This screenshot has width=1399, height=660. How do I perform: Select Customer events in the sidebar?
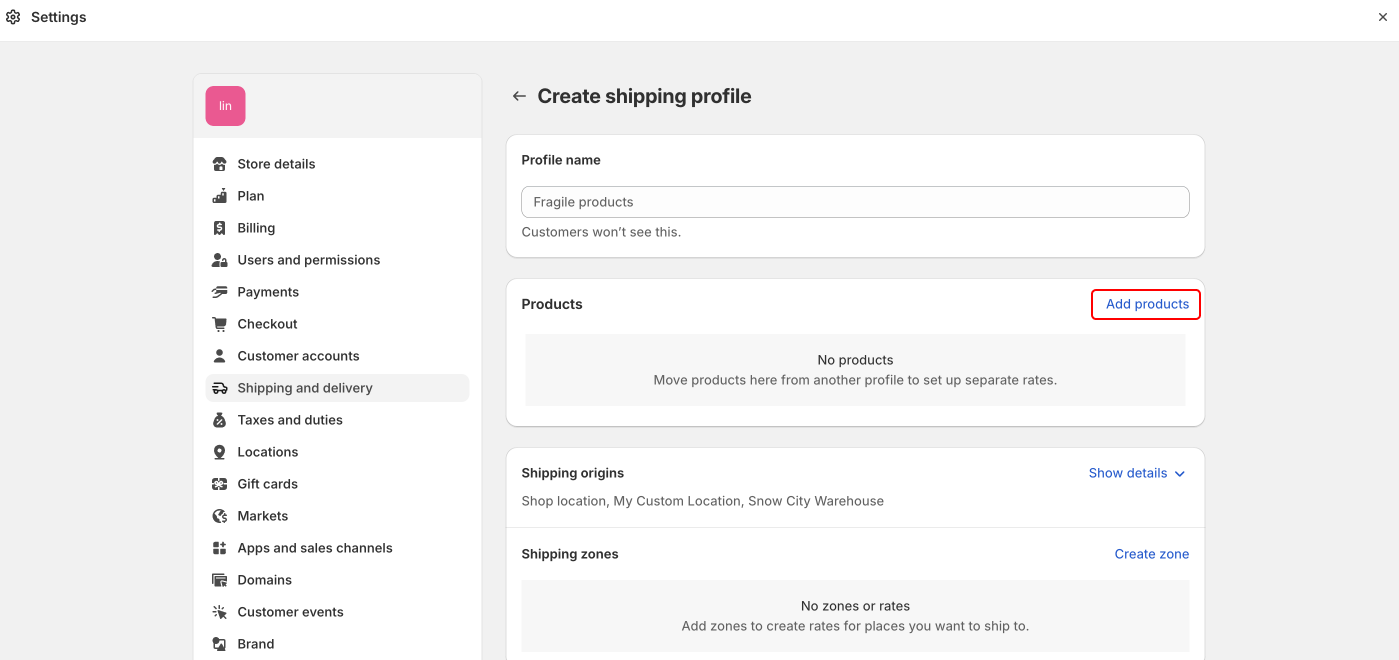(x=337, y=612)
